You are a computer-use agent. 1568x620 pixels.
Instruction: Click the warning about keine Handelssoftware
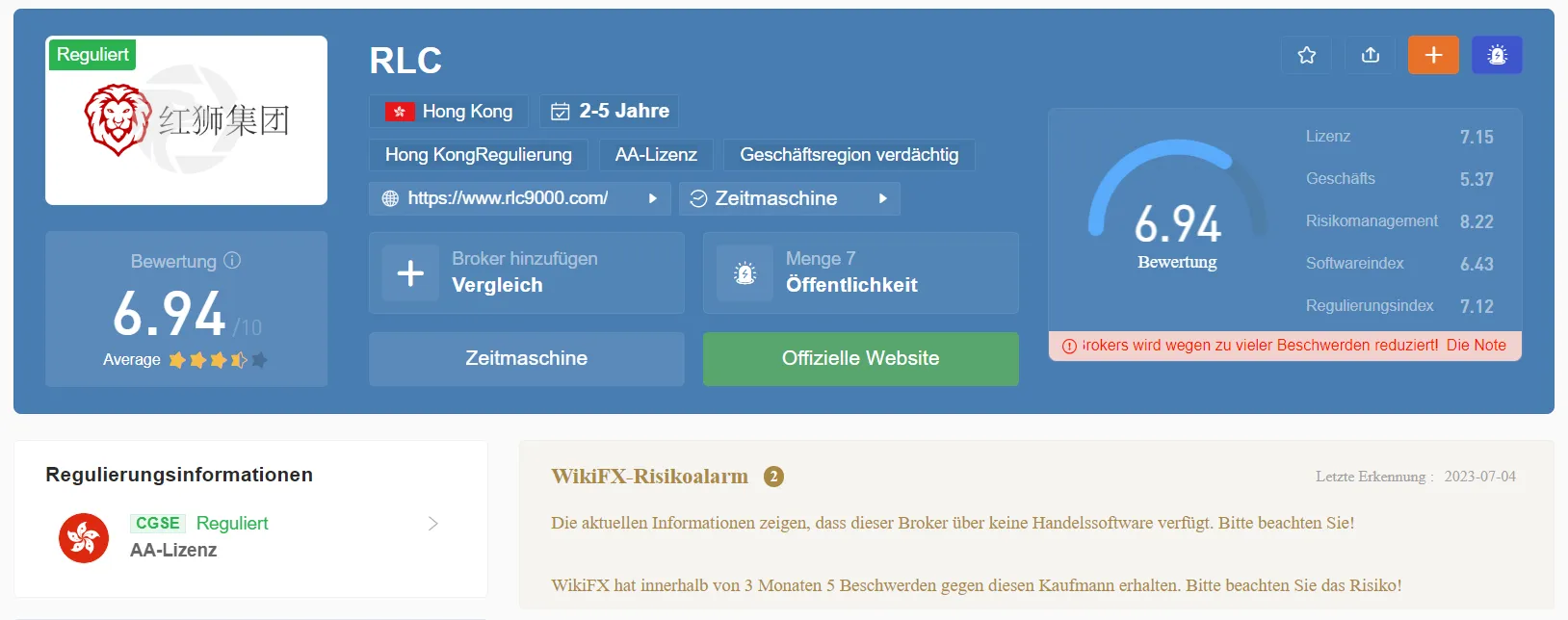[x=953, y=524]
